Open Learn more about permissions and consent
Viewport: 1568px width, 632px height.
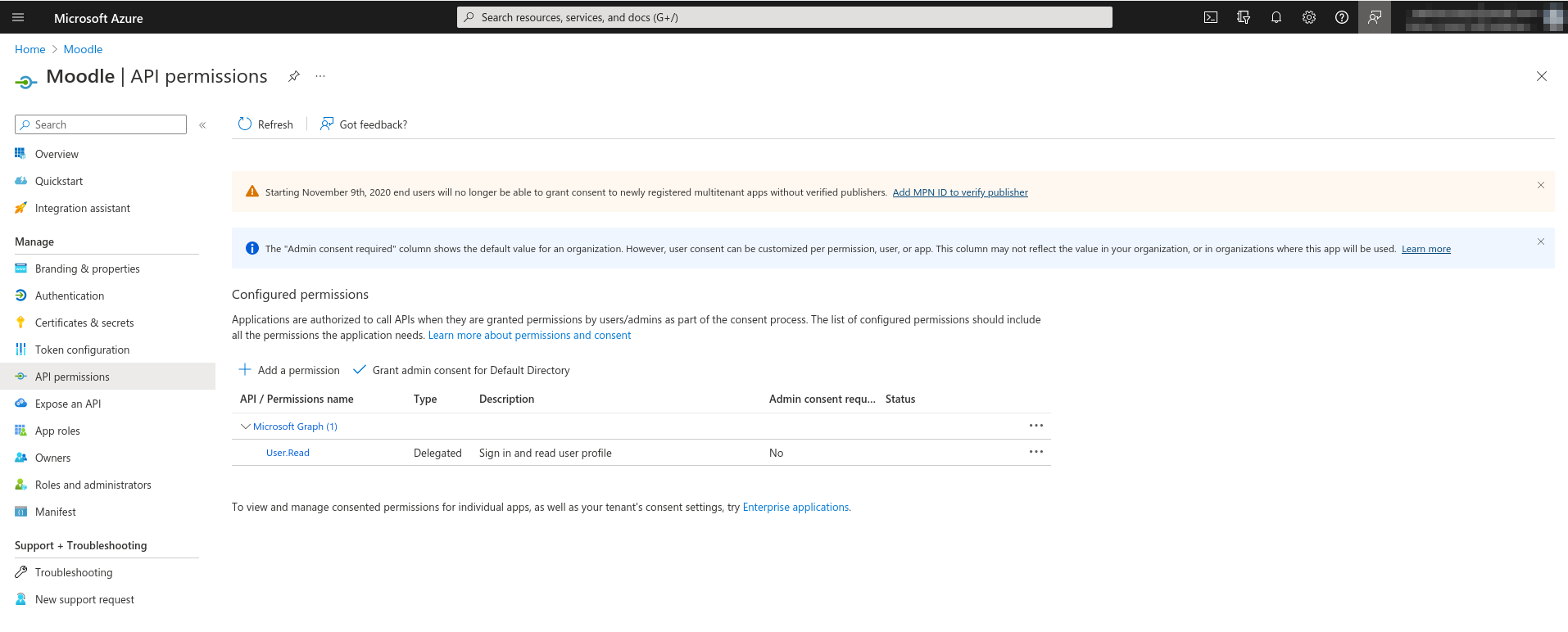pyautogui.click(x=529, y=335)
